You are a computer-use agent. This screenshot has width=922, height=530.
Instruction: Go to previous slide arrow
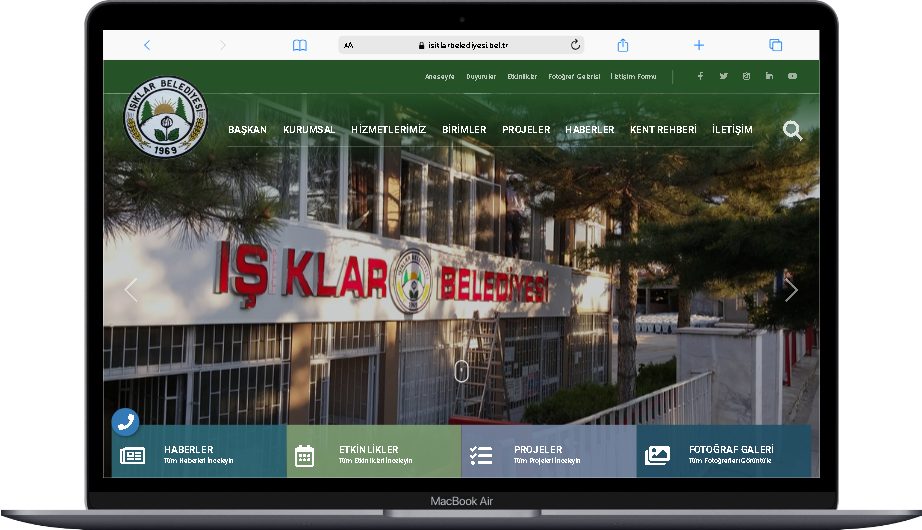[x=131, y=290]
